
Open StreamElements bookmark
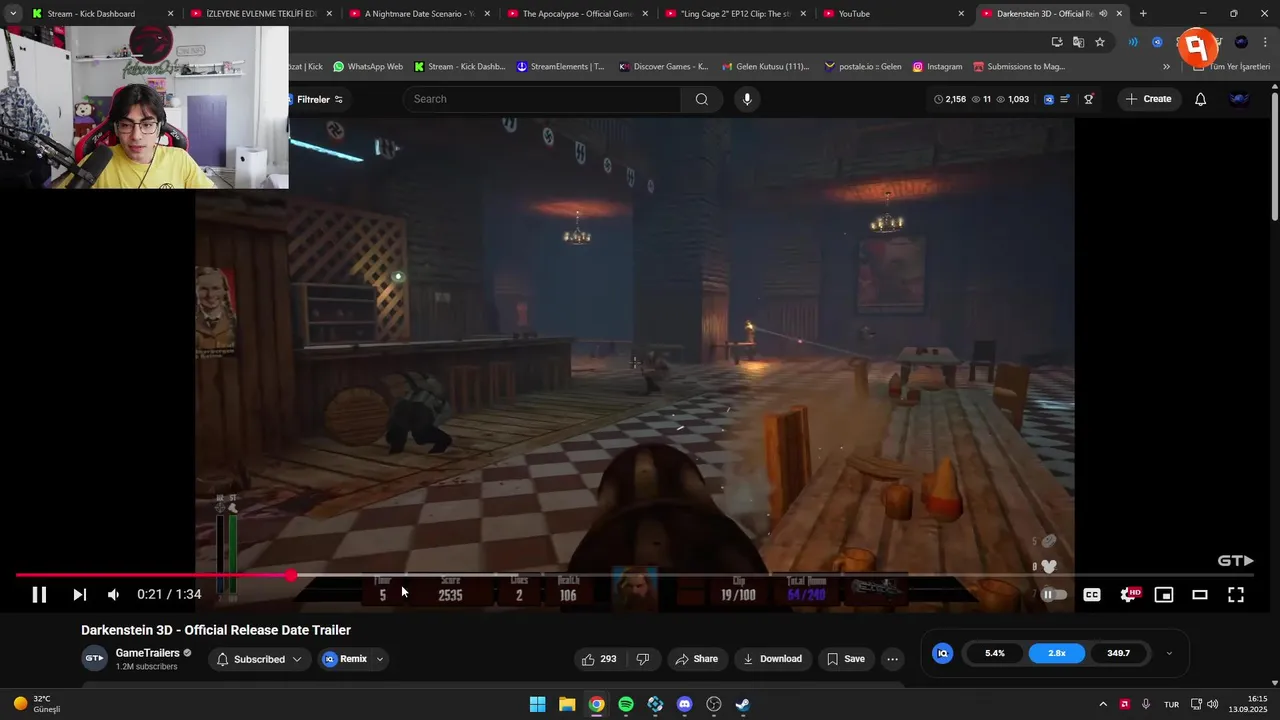(561, 67)
